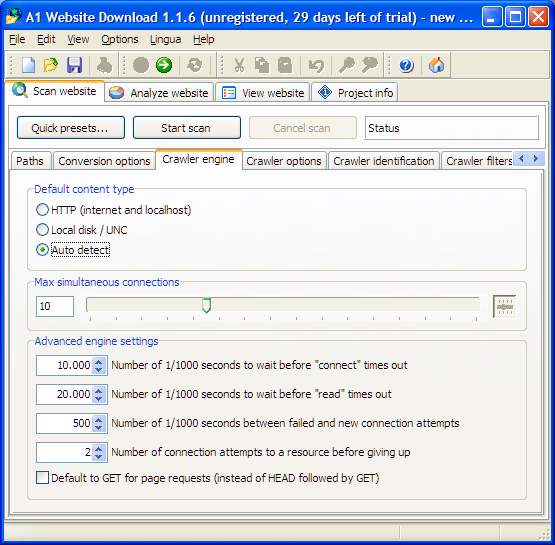This screenshot has width=555, height=545.
Task: Click the Undo arrow icon
Action: (x=316, y=65)
